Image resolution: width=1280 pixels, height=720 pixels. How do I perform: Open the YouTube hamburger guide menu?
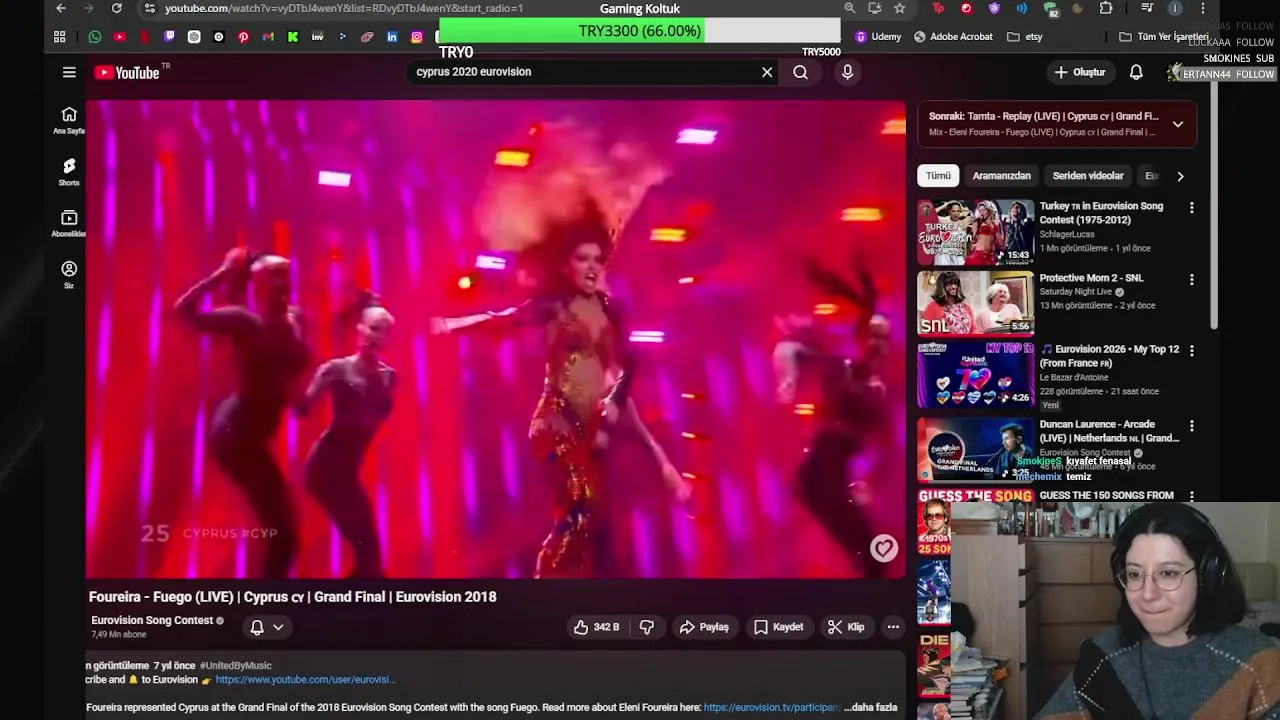69,72
